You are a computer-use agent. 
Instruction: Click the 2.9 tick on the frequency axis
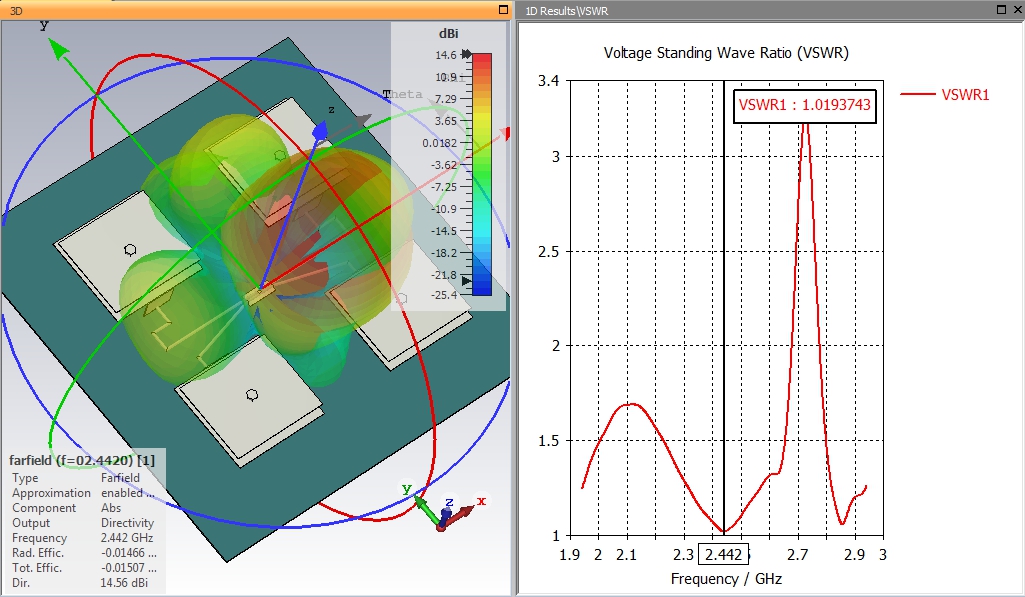[x=854, y=555]
